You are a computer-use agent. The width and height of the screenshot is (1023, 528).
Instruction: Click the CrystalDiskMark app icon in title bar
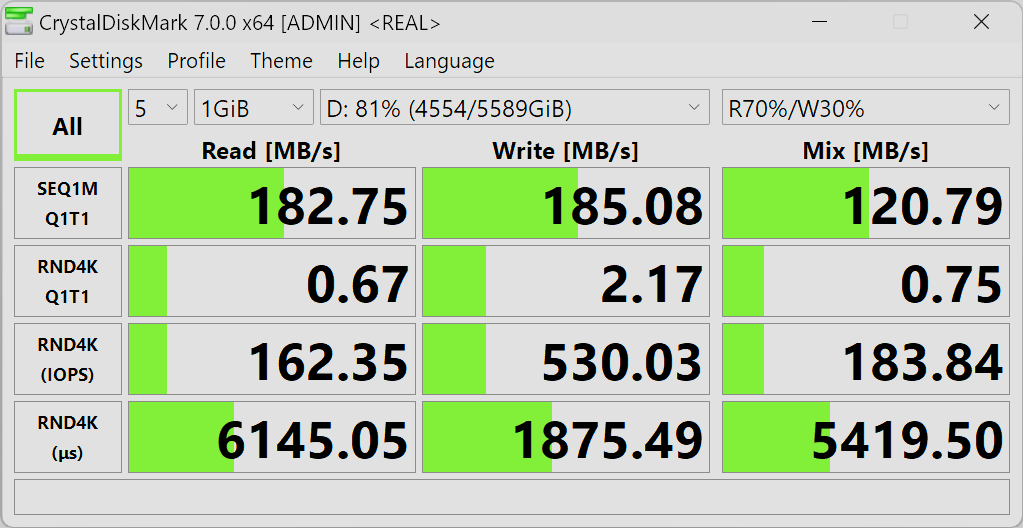click(18, 23)
